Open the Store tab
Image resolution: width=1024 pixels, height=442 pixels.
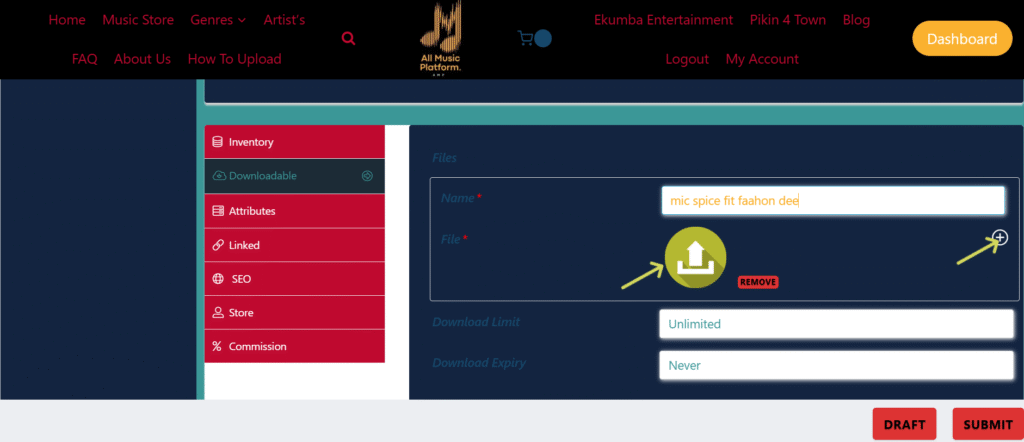point(294,313)
